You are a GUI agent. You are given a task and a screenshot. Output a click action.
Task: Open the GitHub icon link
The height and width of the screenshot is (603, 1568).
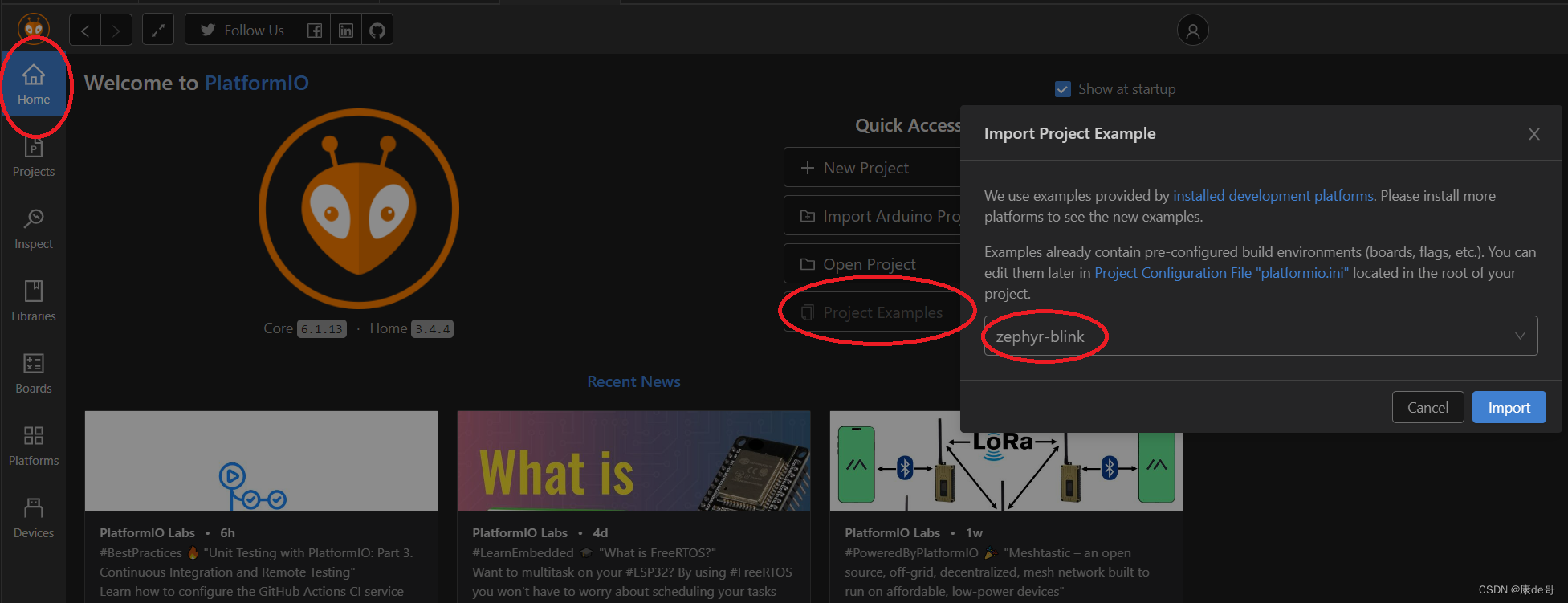point(377,31)
